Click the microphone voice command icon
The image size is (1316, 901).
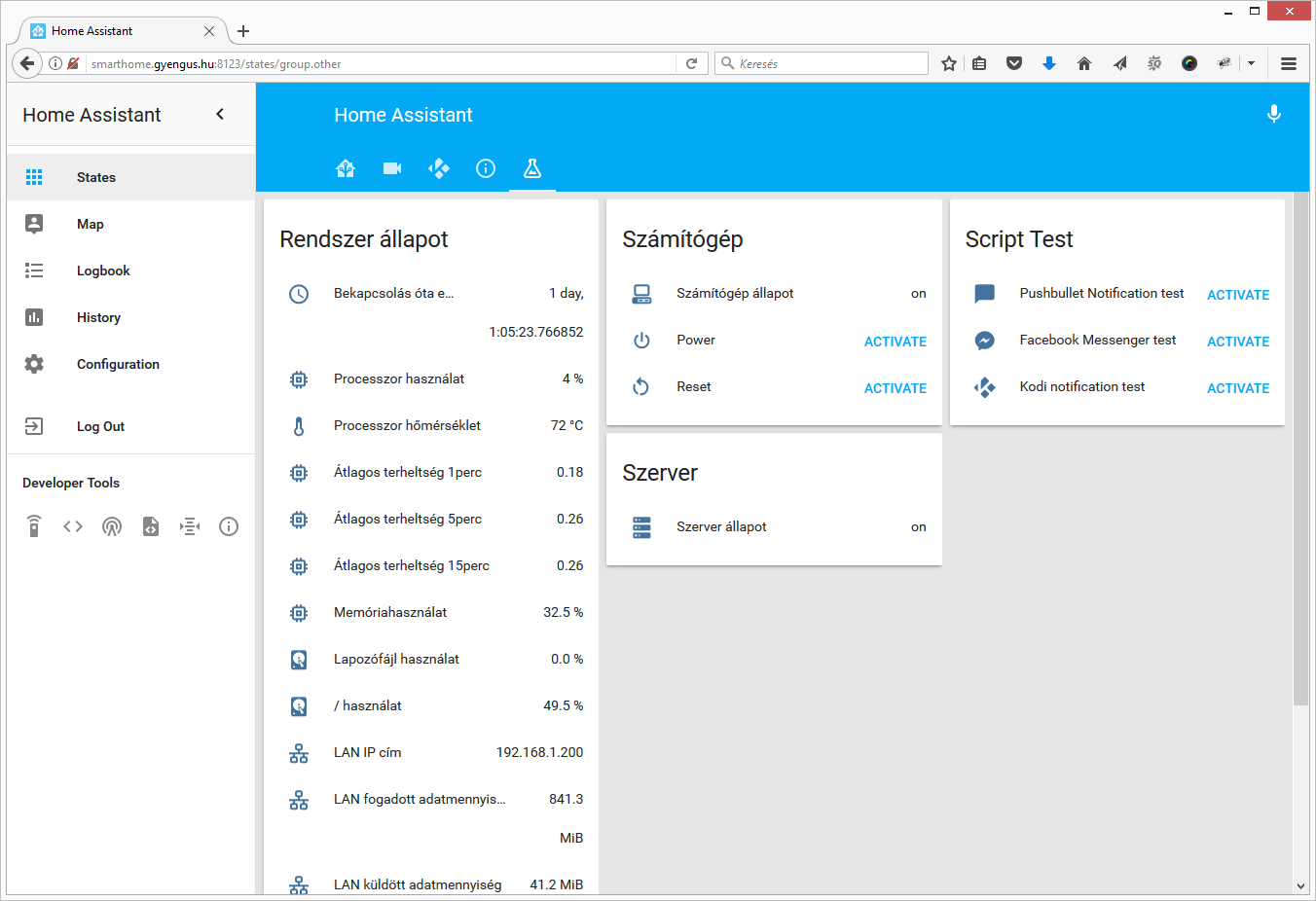click(1273, 114)
